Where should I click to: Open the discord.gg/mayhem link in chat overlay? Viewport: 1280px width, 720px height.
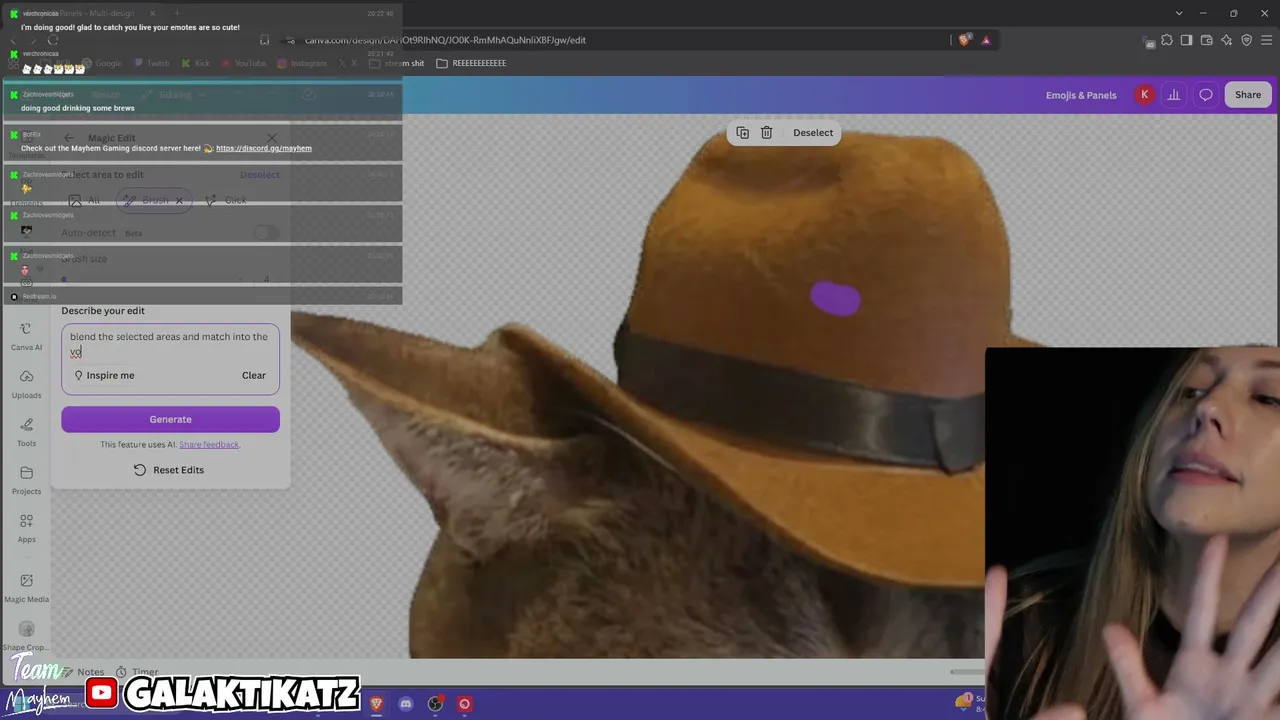click(x=264, y=148)
